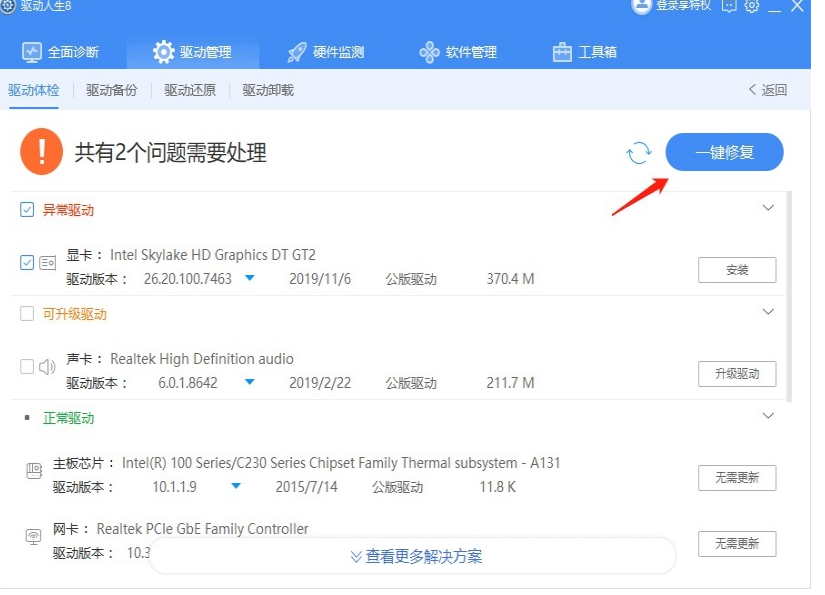Check the 可升级驱动 category checkbox
The image size is (825, 595).
pyautogui.click(x=27, y=314)
